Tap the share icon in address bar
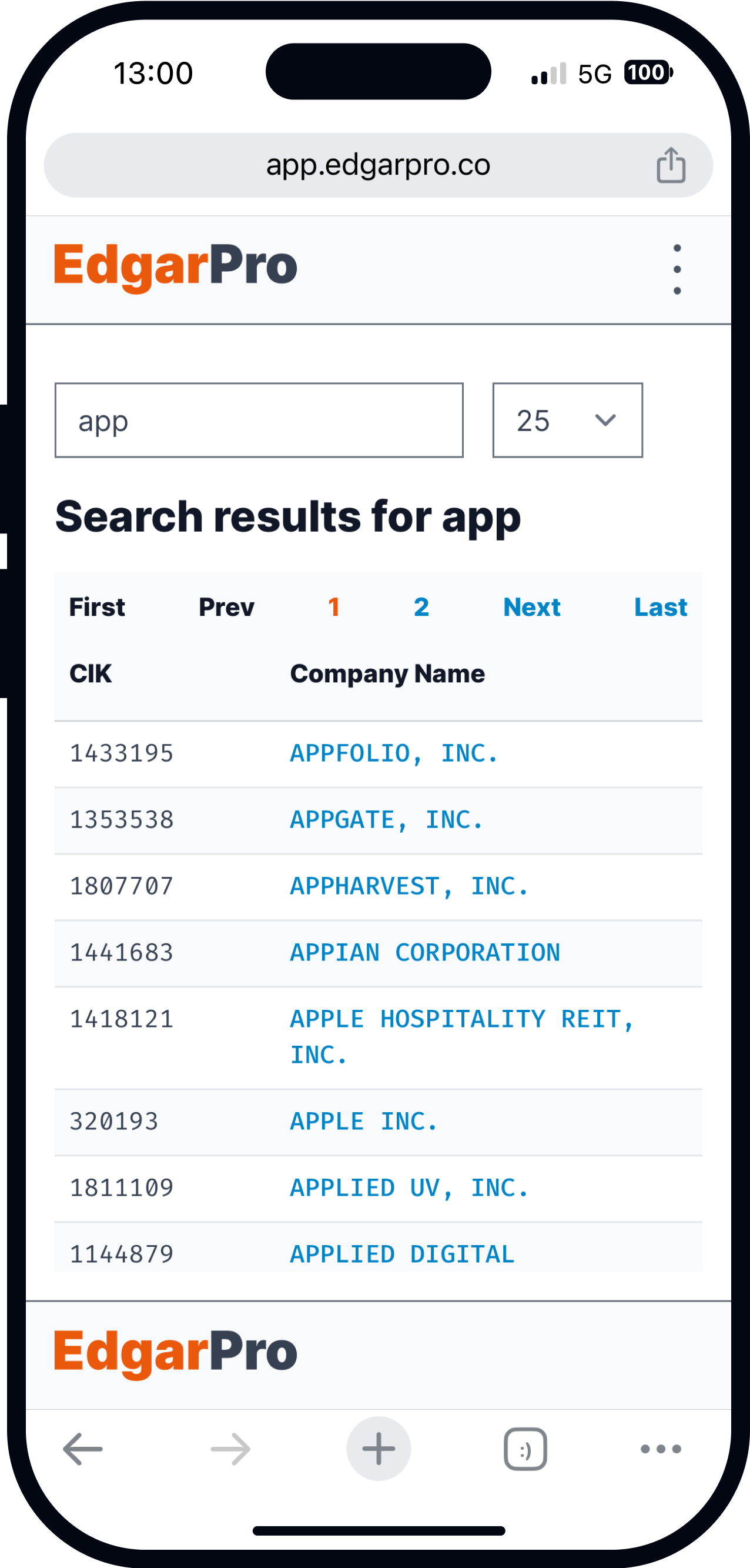The image size is (750, 1568). point(671,165)
